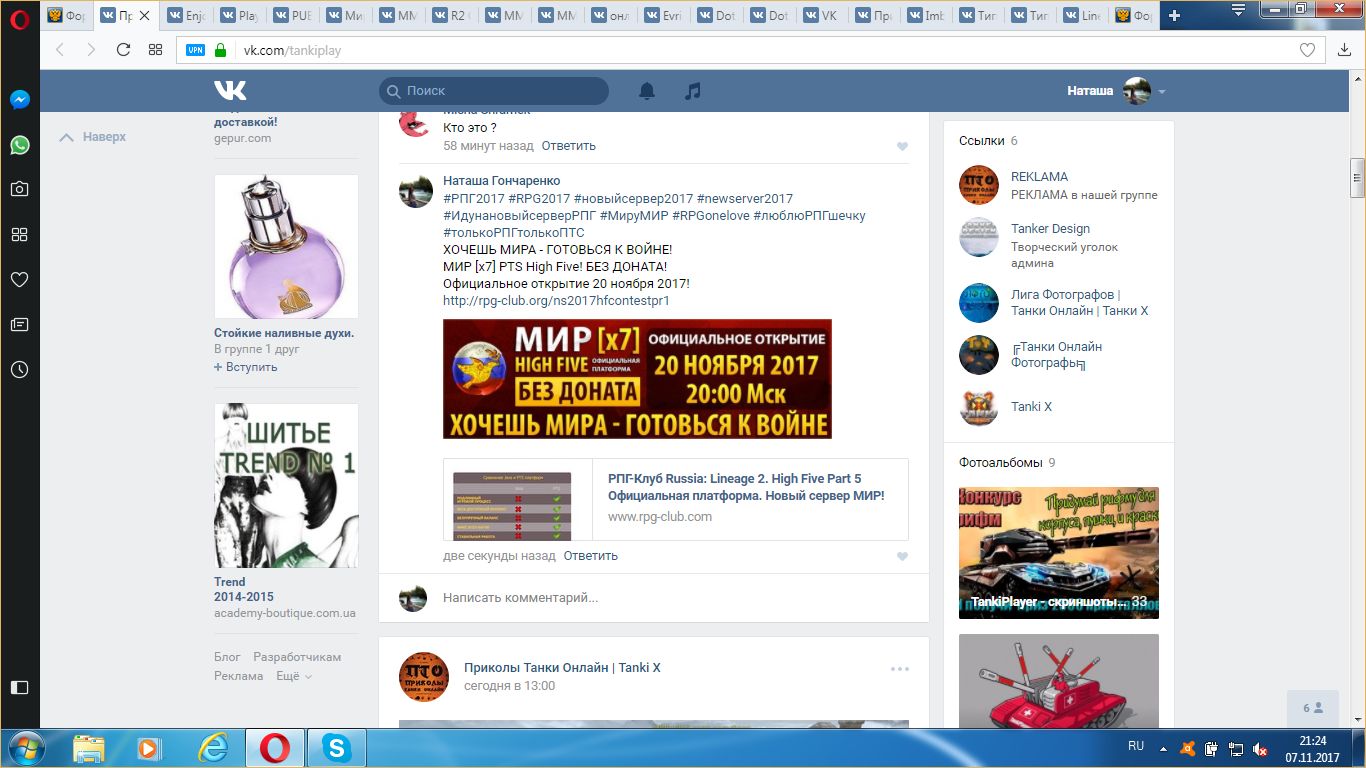Go back to the previous page
1366x768 pixels.
point(60,50)
